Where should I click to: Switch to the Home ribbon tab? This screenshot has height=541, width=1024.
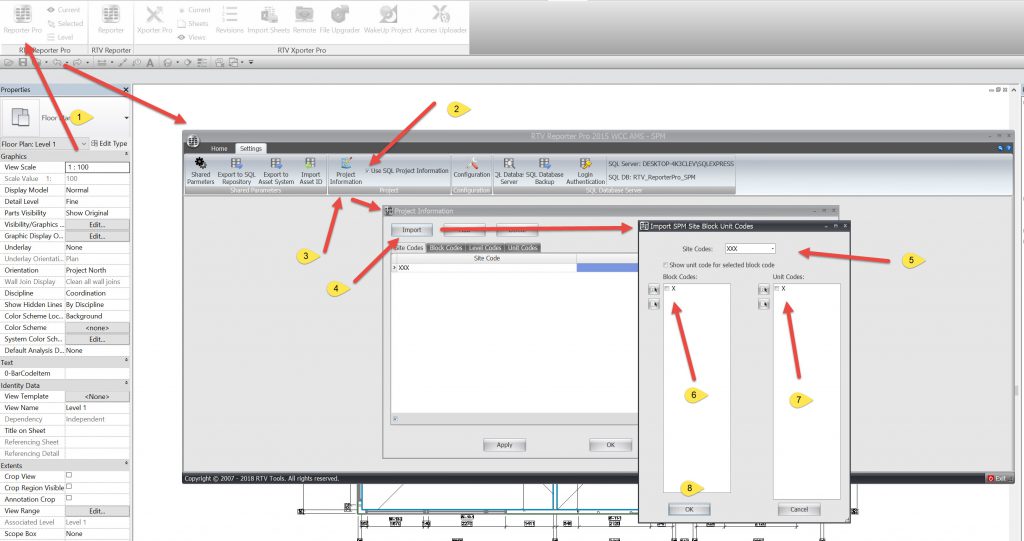219,148
